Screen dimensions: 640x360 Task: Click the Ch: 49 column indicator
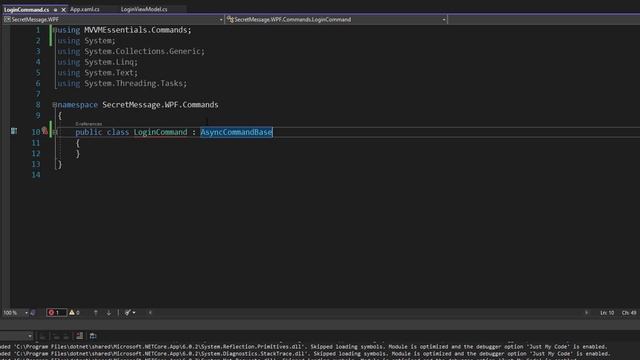pyautogui.click(x=629, y=313)
